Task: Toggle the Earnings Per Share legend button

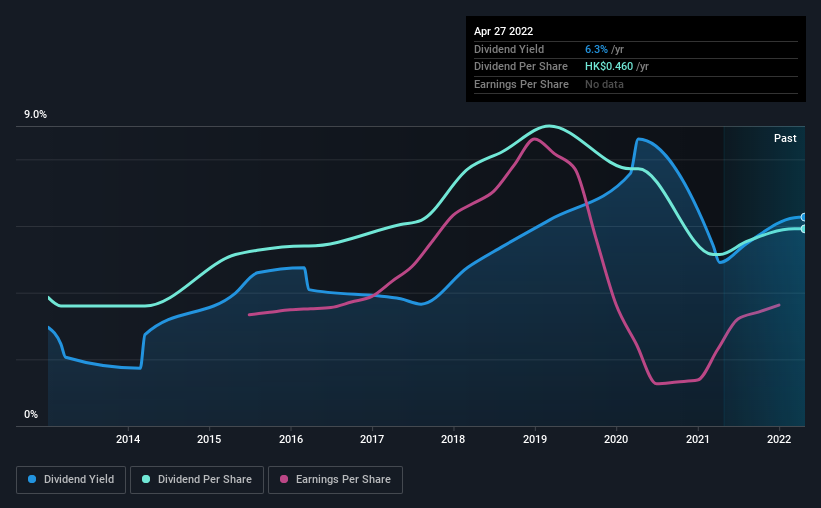Action: click(335, 479)
